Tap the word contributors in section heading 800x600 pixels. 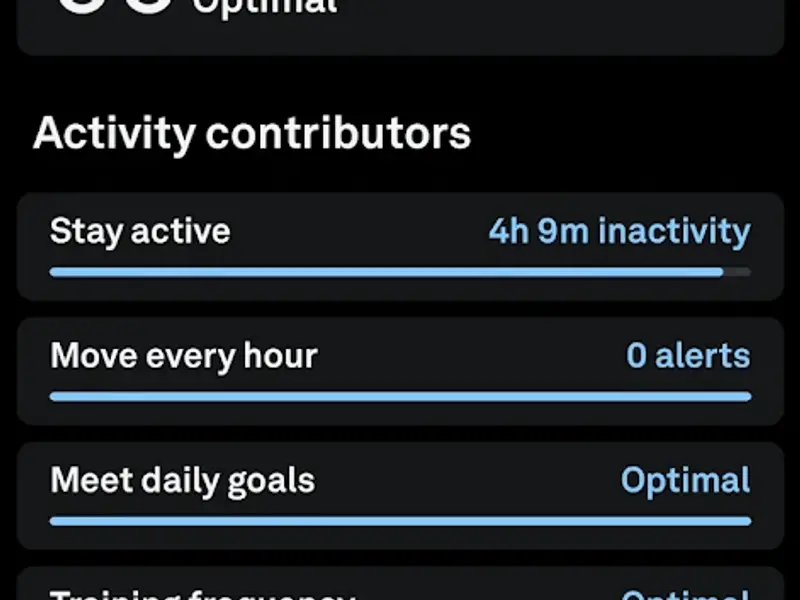335,133
